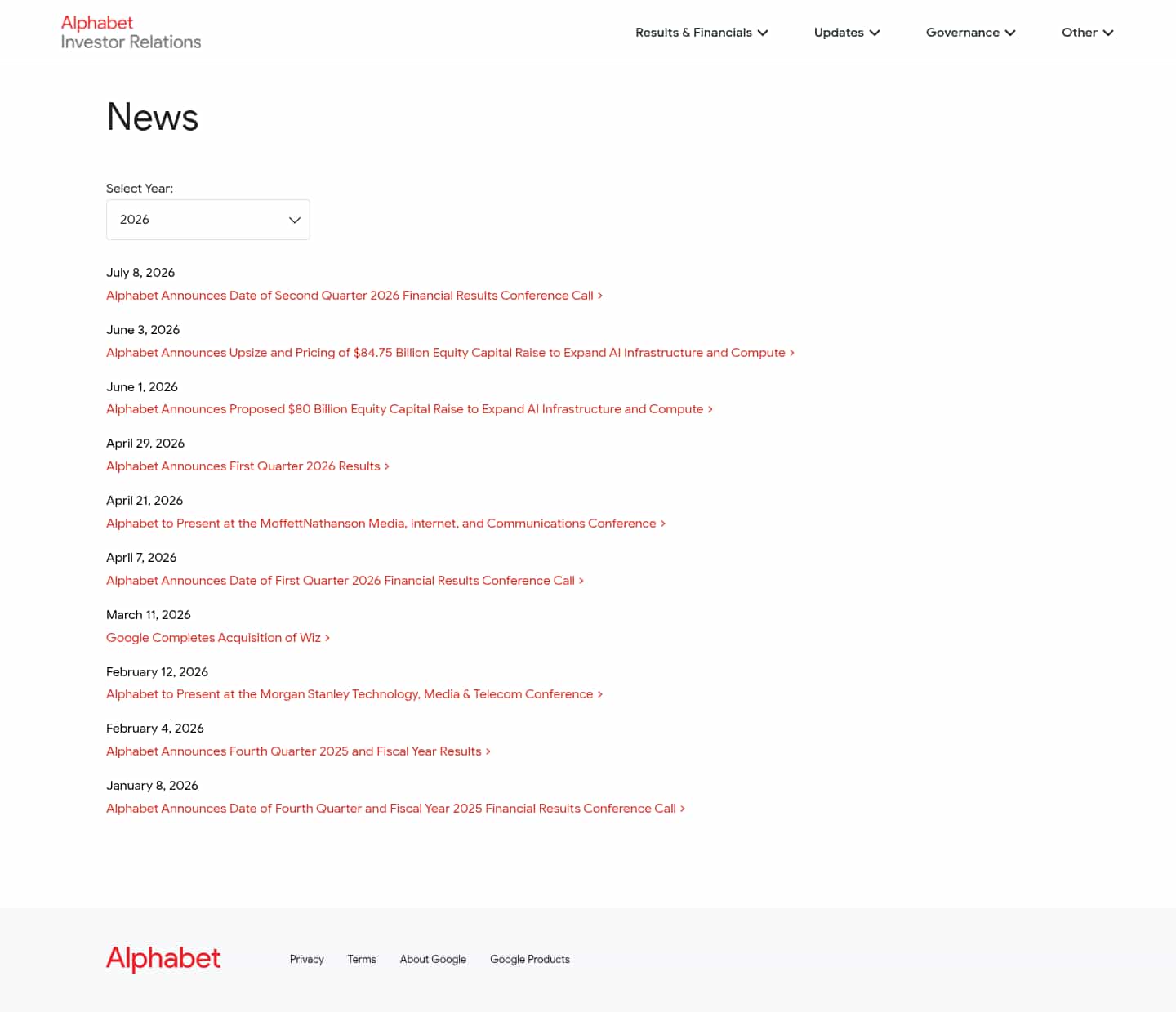
Task: Open the Other menu
Action: coord(1088,33)
